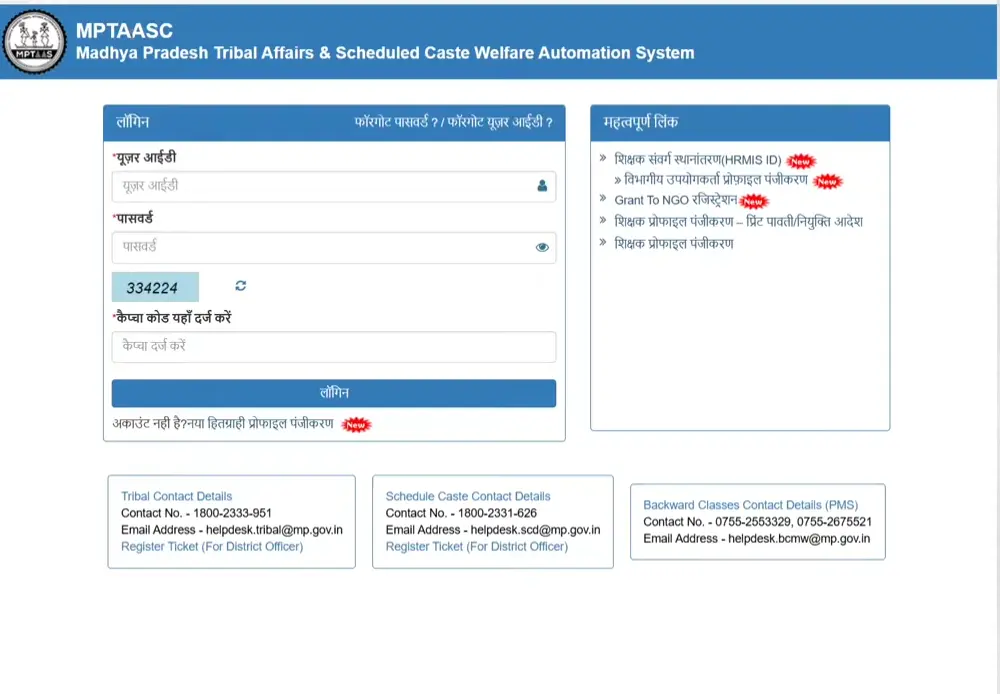Viewport: 1000px width, 694px height.
Task: Click the लॉगिन panel heading
Action: (133, 122)
